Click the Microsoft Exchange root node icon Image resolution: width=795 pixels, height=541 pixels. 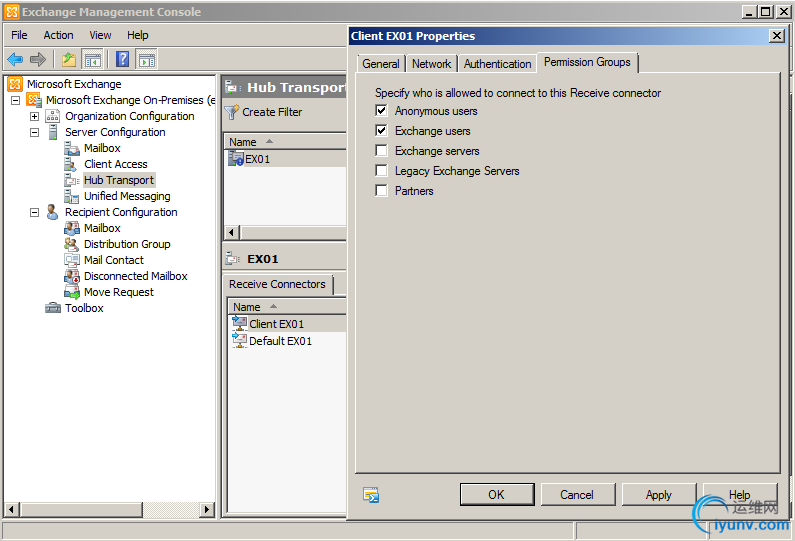(x=15, y=84)
